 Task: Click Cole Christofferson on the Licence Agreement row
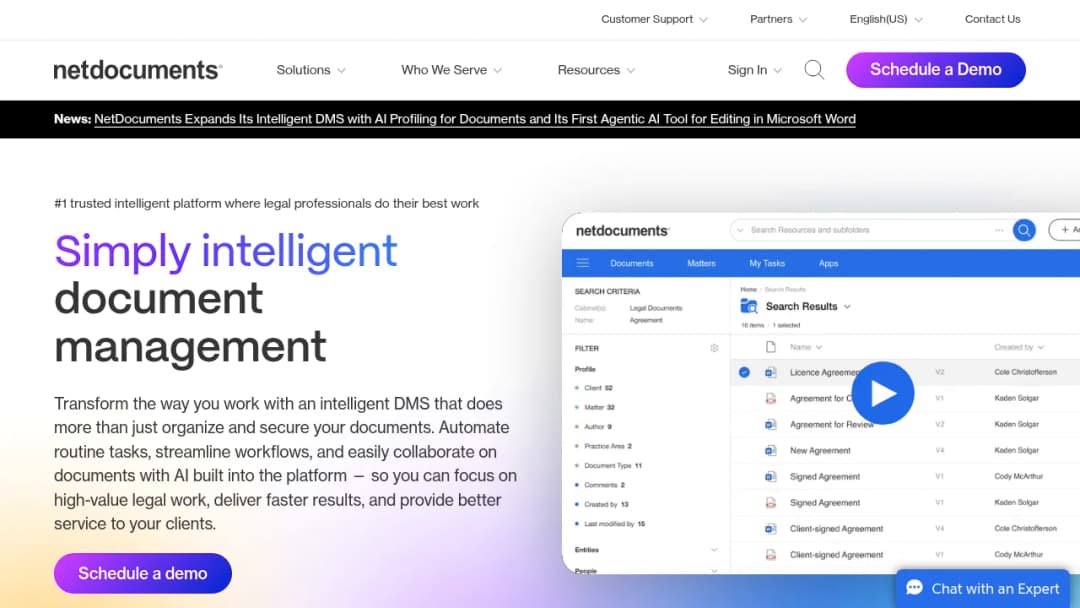[x=1025, y=373]
